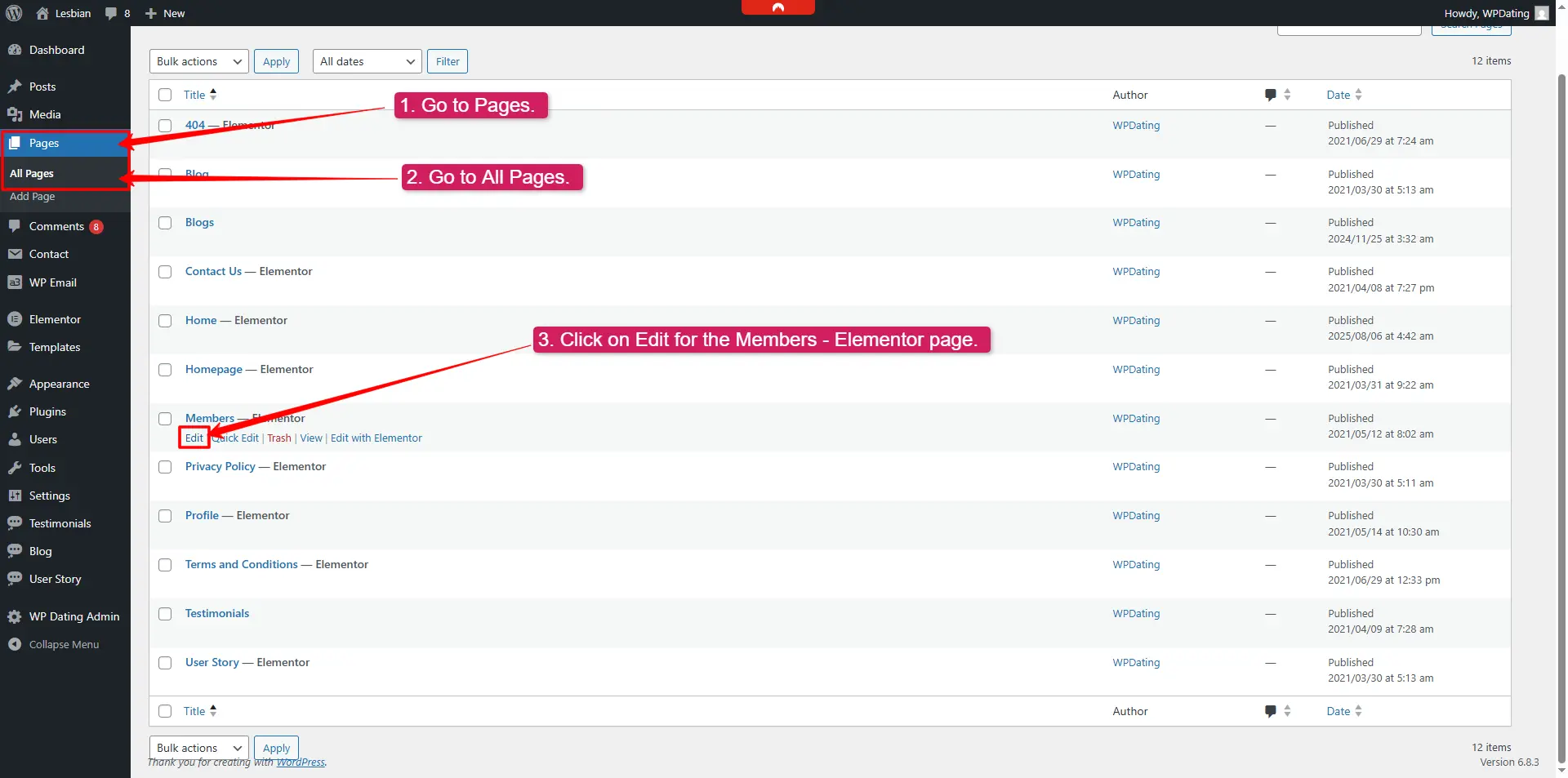Open the top Bulk actions dropdown

[x=199, y=61]
